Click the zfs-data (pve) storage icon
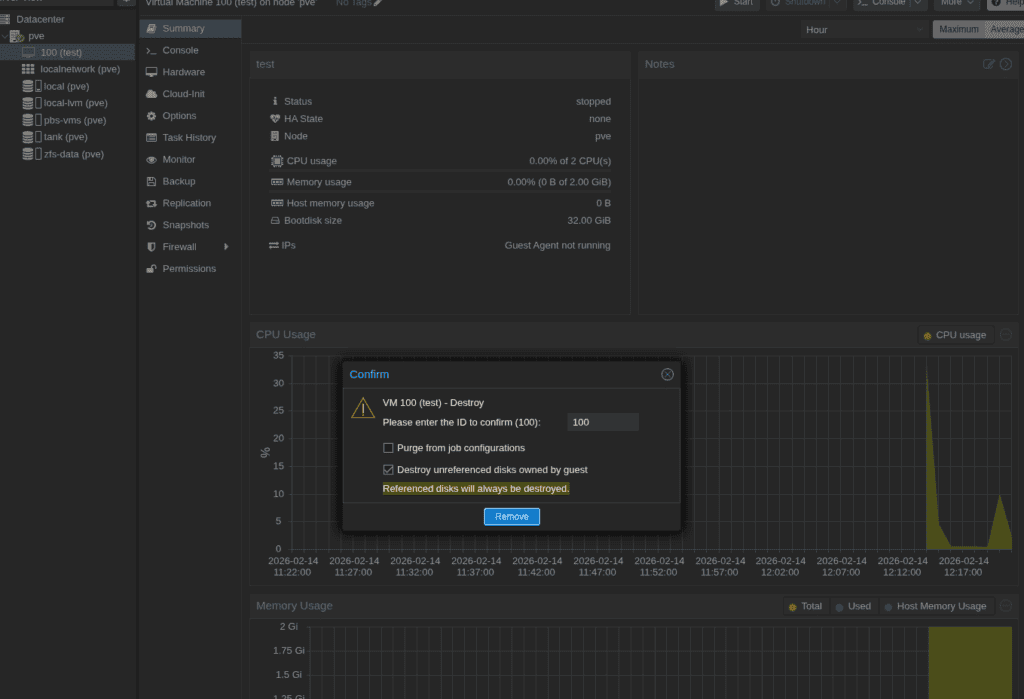 click(28, 154)
